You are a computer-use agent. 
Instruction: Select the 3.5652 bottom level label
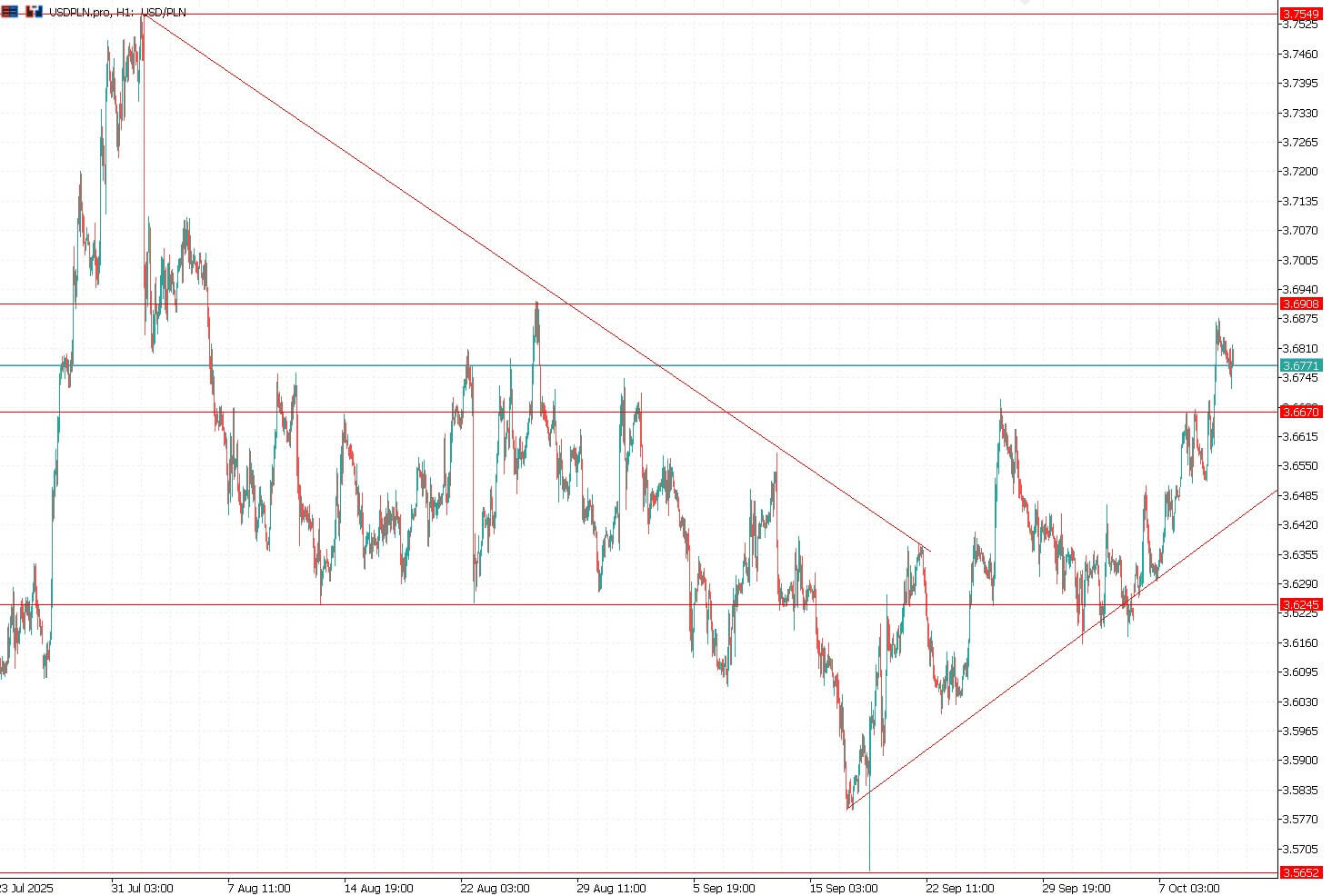(x=1300, y=872)
